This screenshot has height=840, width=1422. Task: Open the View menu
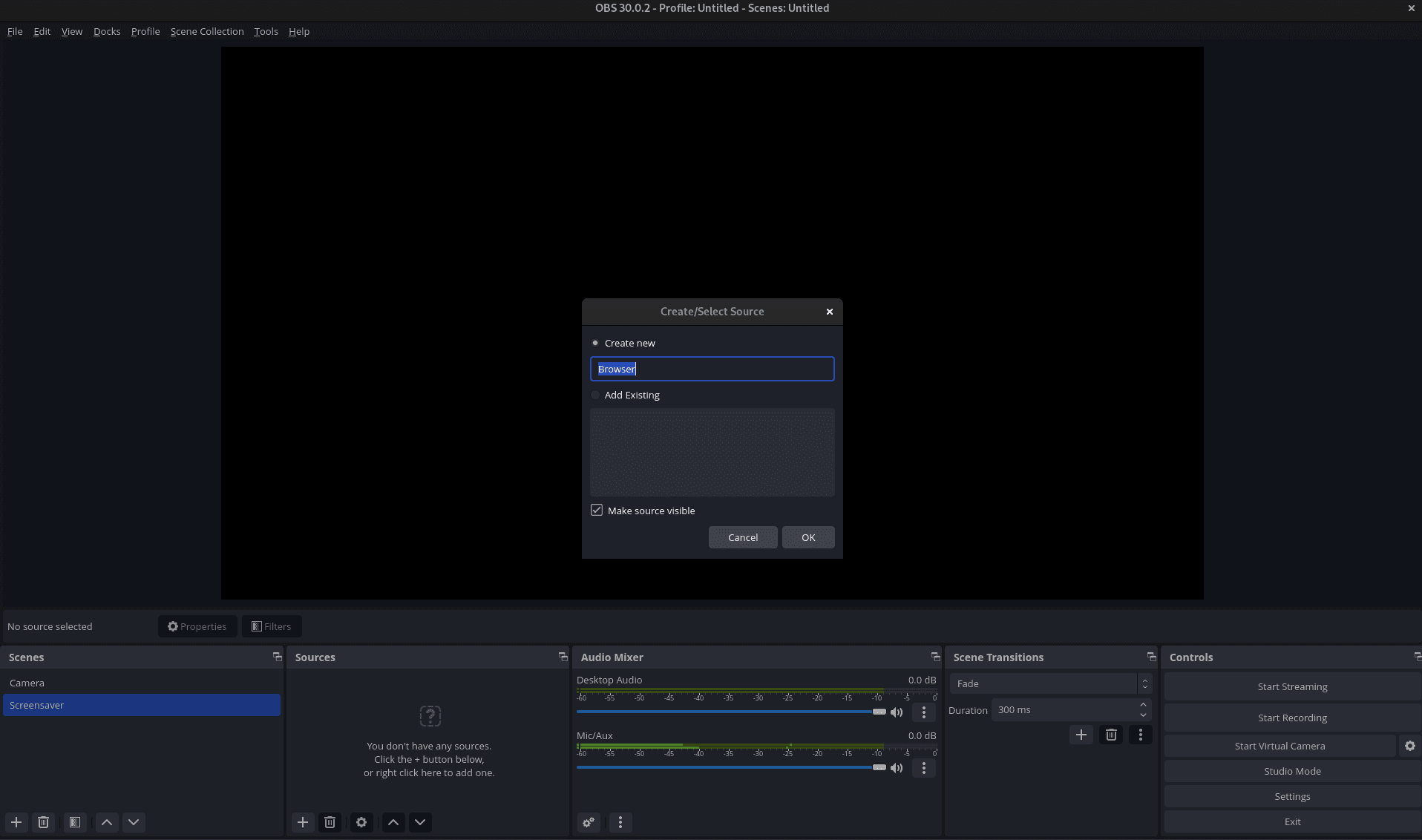(x=71, y=31)
